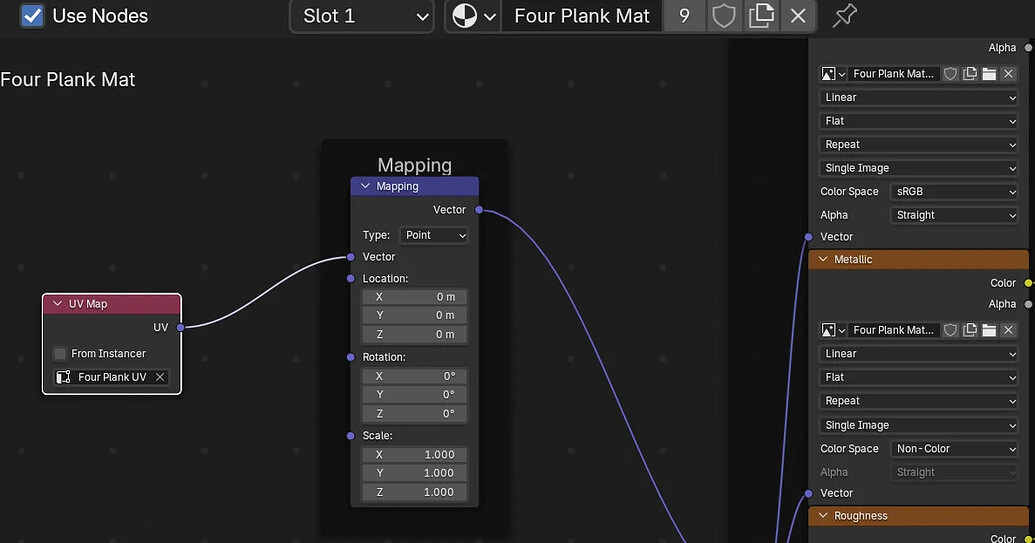This screenshot has width=1035, height=543.
Task: Browse image in the Metallic texture node
Action: pos(833,330)
